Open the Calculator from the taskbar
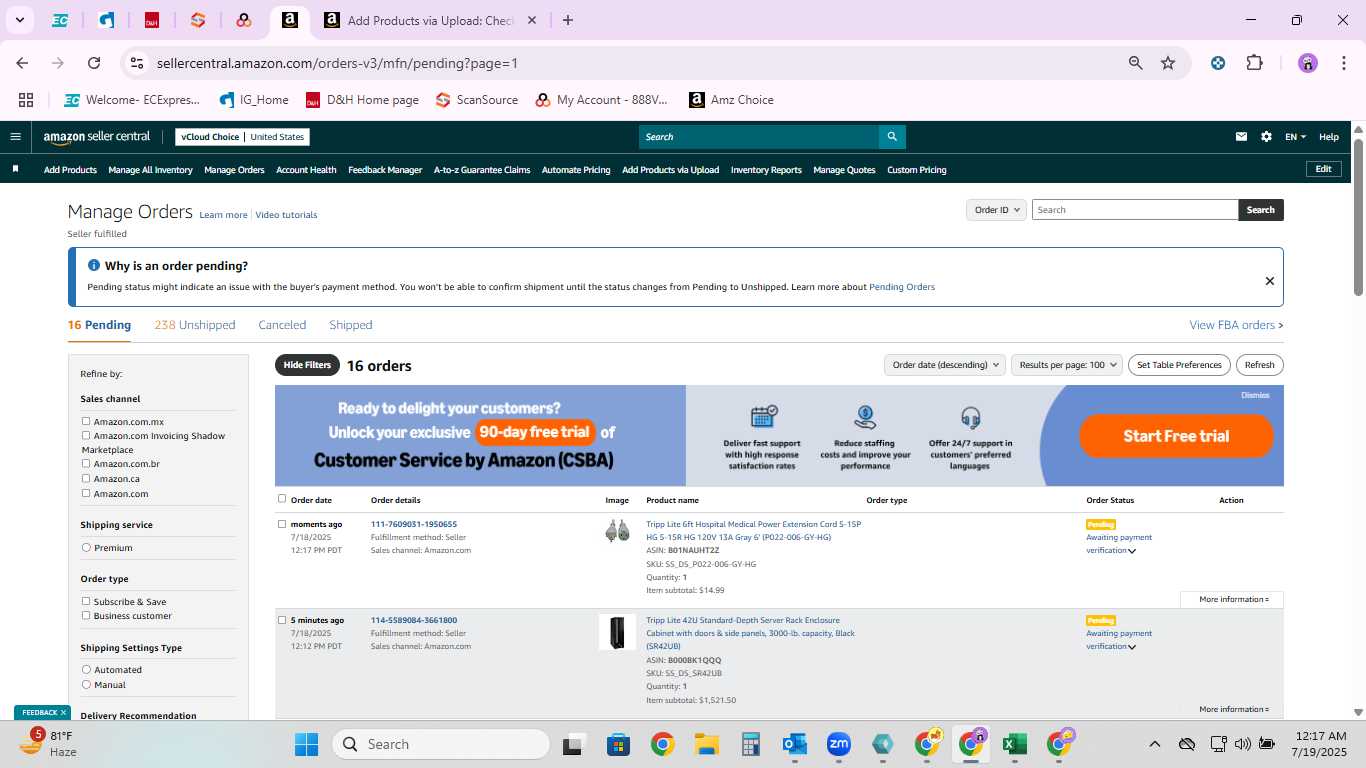1366x768 pixels. pyautogui.click(x=751, y=744)
